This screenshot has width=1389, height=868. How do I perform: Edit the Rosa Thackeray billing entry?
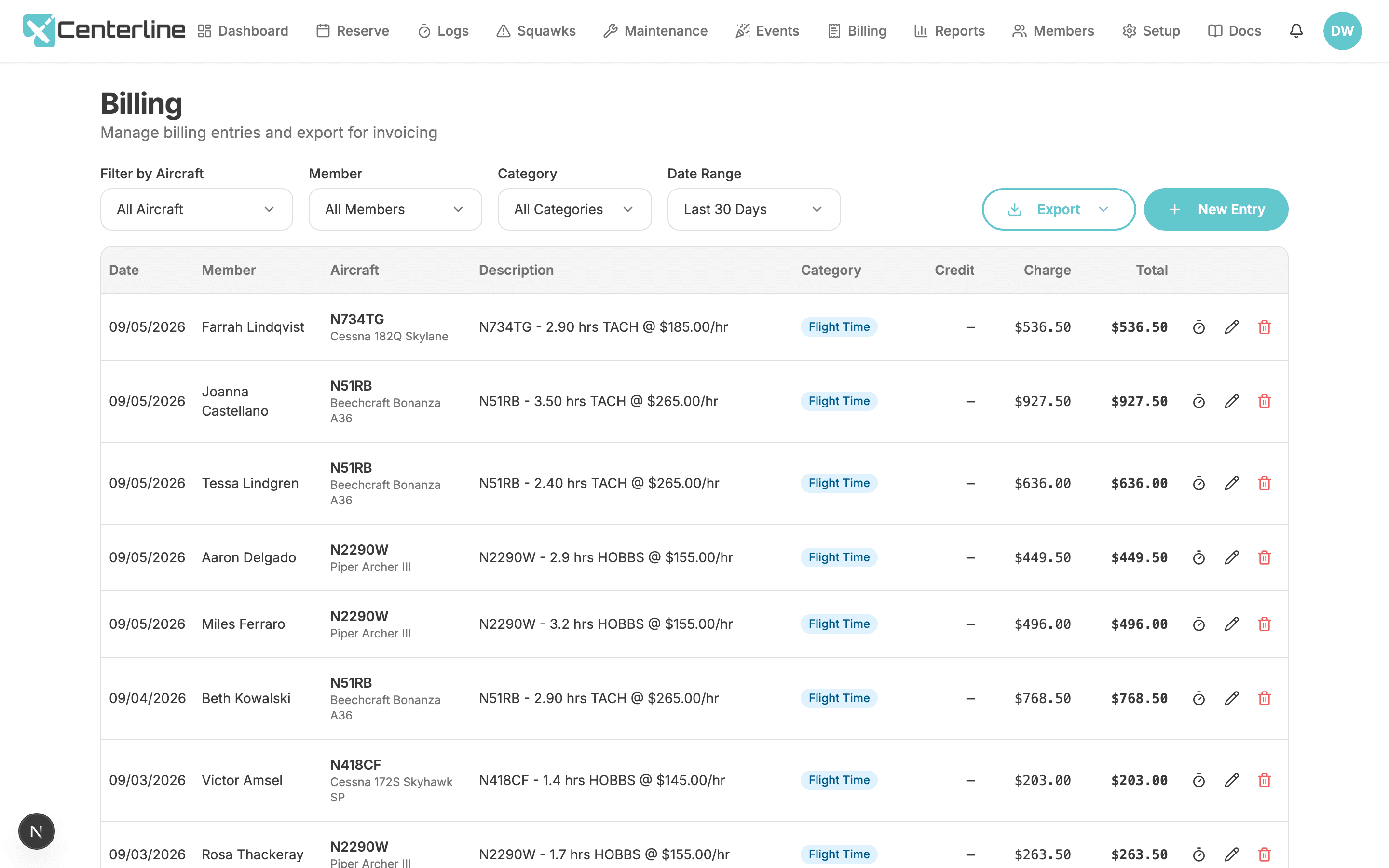coord(1231,855)
